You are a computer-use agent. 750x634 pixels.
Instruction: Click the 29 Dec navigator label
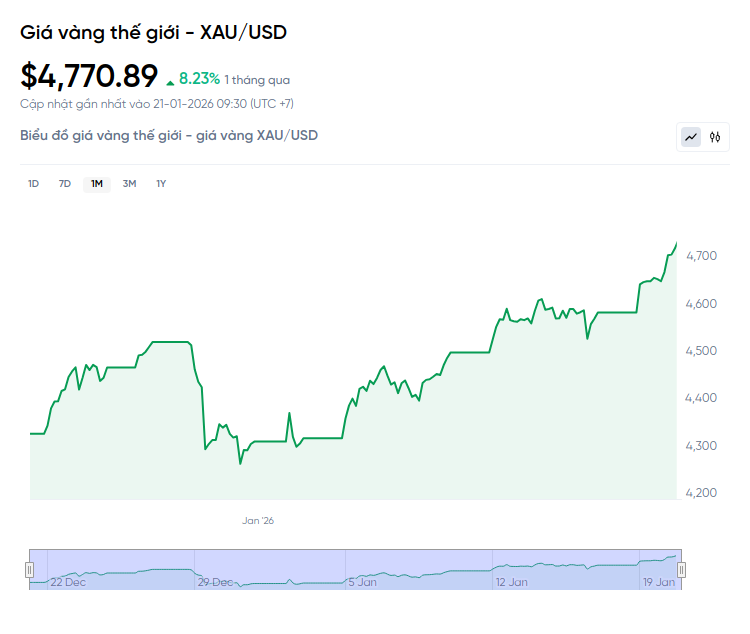click(x=215, y=581)
